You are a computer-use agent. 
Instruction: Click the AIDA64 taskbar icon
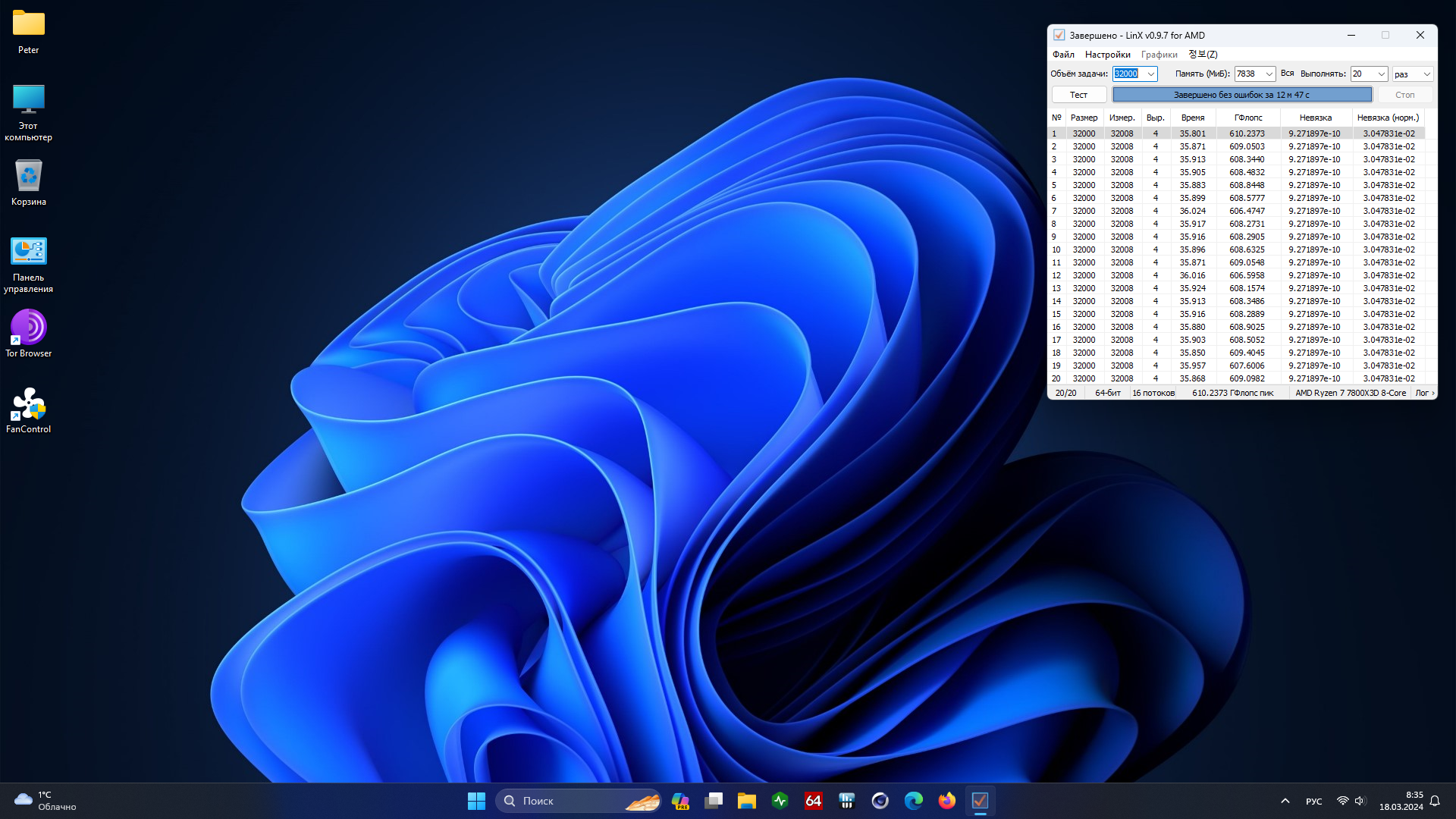coord(813,801)
